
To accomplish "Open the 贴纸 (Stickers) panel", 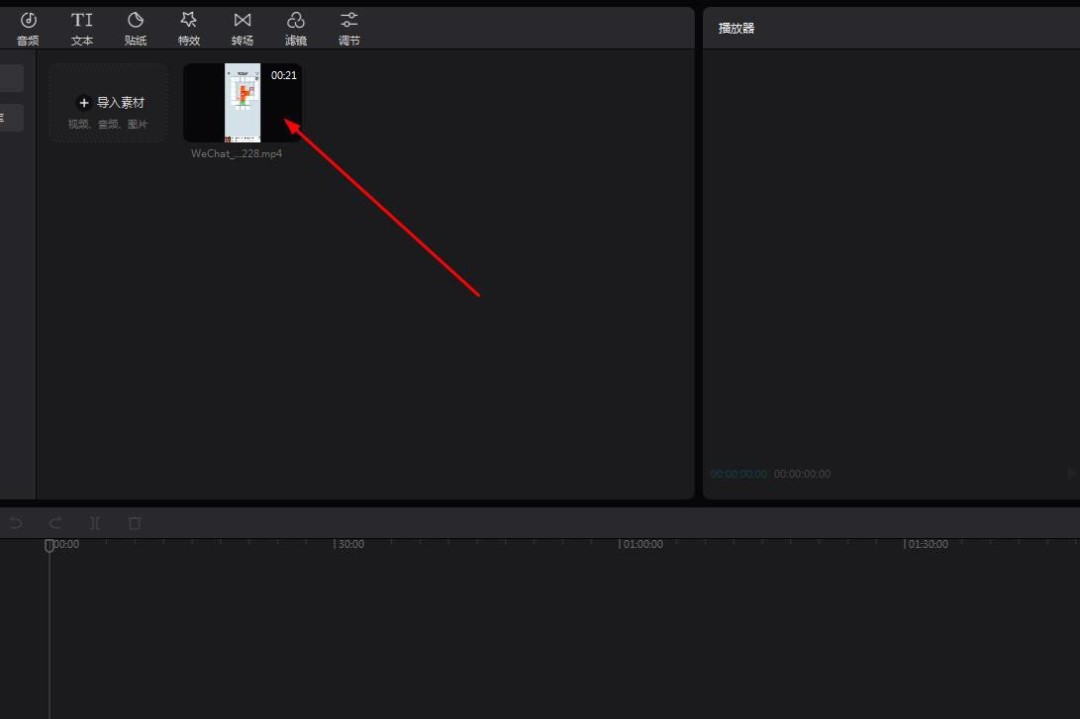I will [135, 28].
